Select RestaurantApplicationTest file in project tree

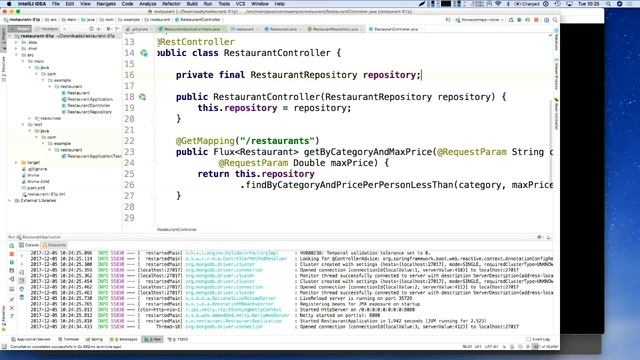[x=91, y=156]
